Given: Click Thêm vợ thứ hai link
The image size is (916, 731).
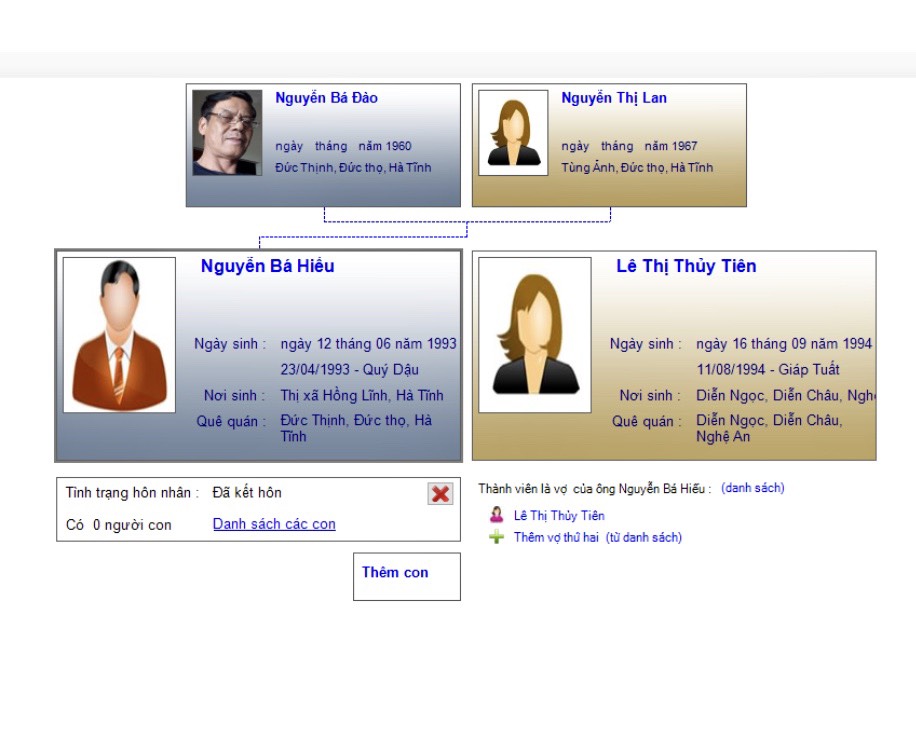Looking at the screenshot, I should [556, 537].
